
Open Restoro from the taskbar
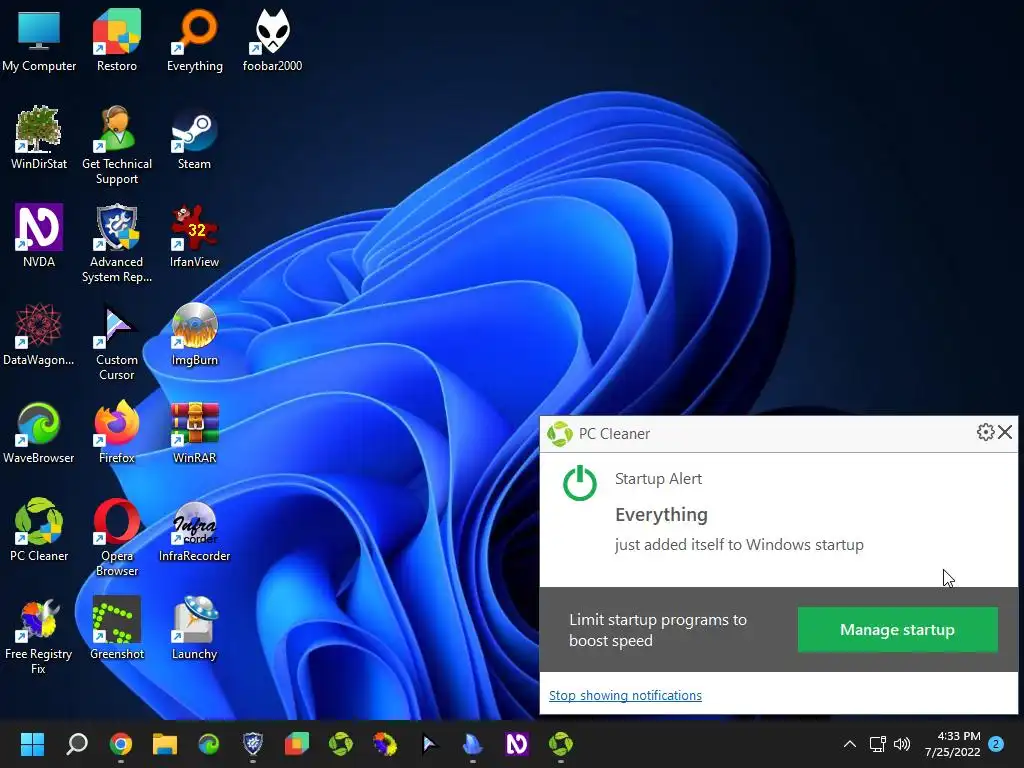(296, 744)
